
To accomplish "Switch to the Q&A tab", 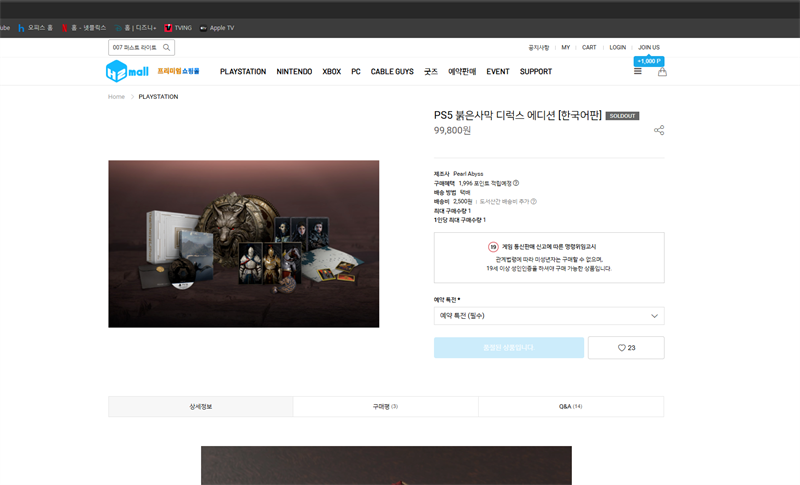I will (570, 407).
